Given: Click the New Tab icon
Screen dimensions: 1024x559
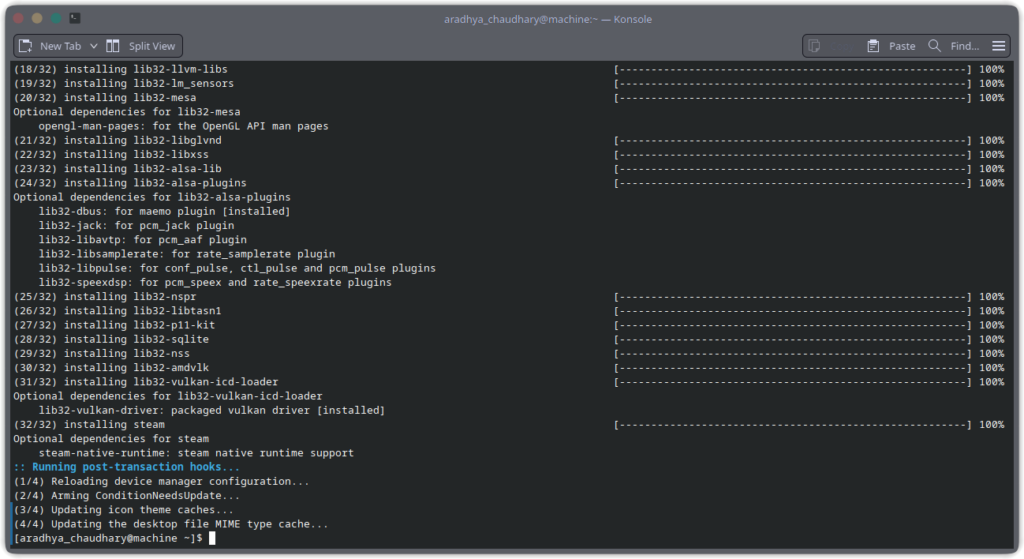Looking at the screenshot, I should tap(25, 46).
